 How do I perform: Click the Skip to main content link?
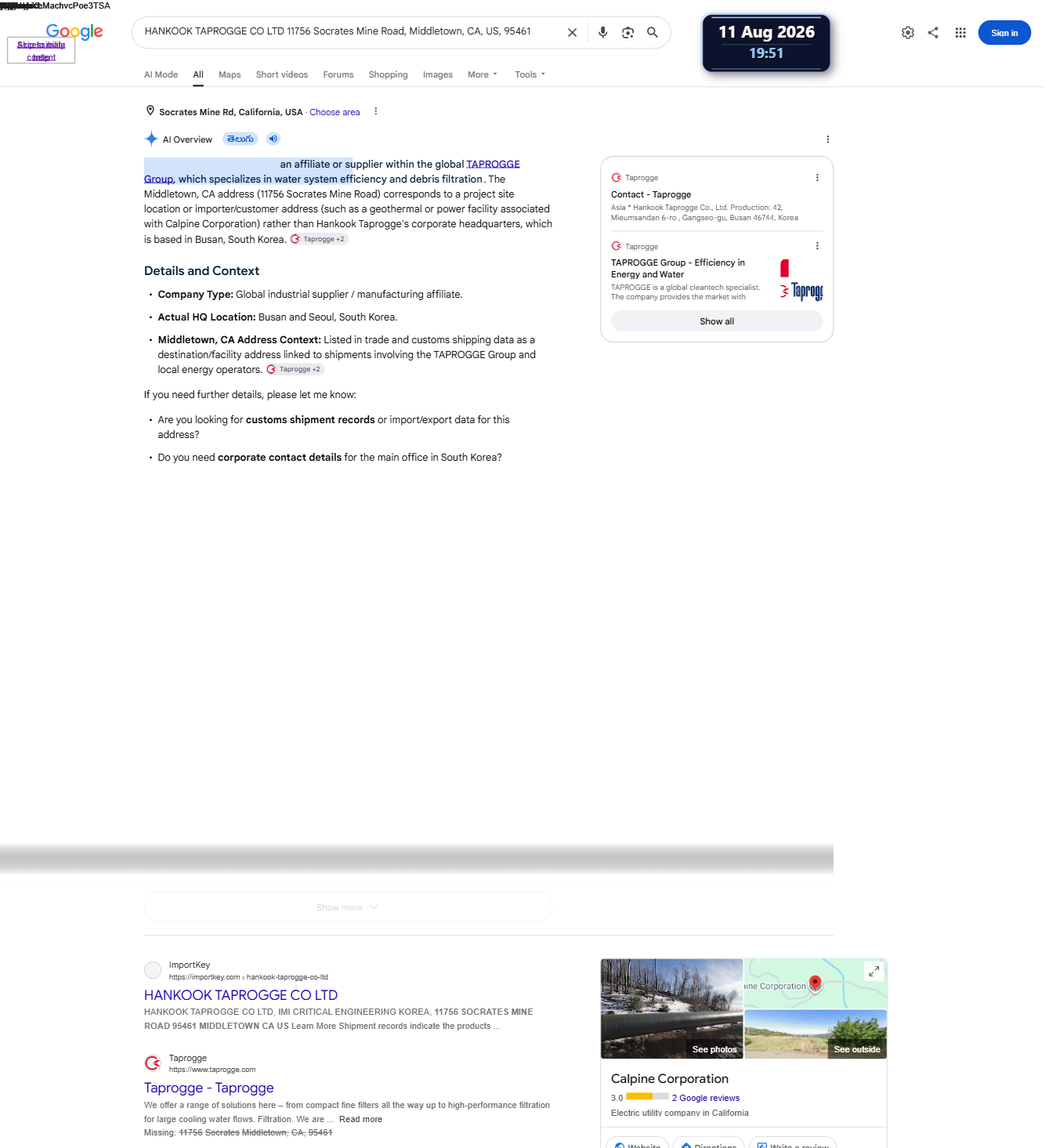click(41, 51)
